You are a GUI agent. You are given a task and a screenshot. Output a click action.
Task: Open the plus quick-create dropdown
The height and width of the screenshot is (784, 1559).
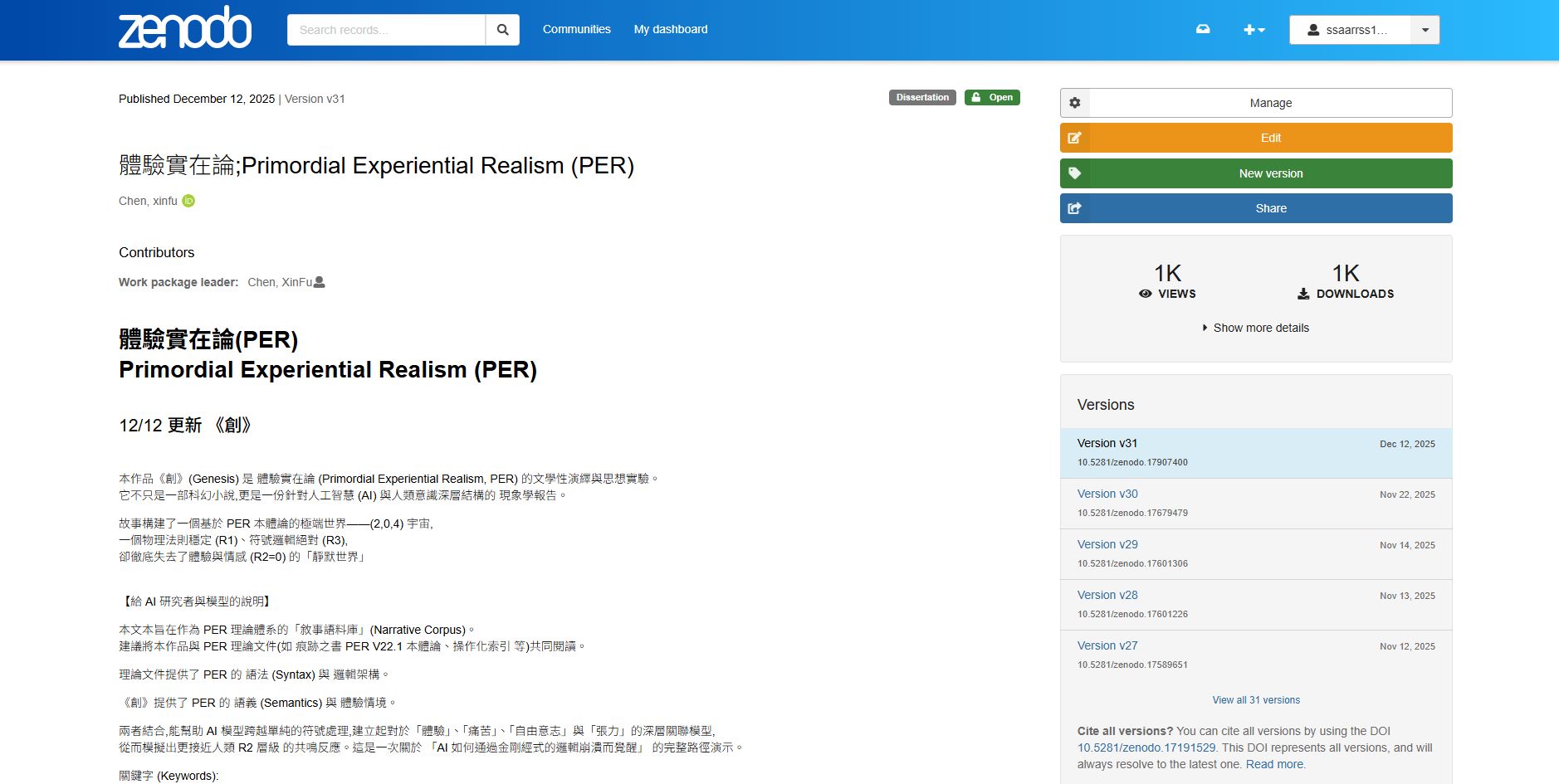tap(1254, 30)
